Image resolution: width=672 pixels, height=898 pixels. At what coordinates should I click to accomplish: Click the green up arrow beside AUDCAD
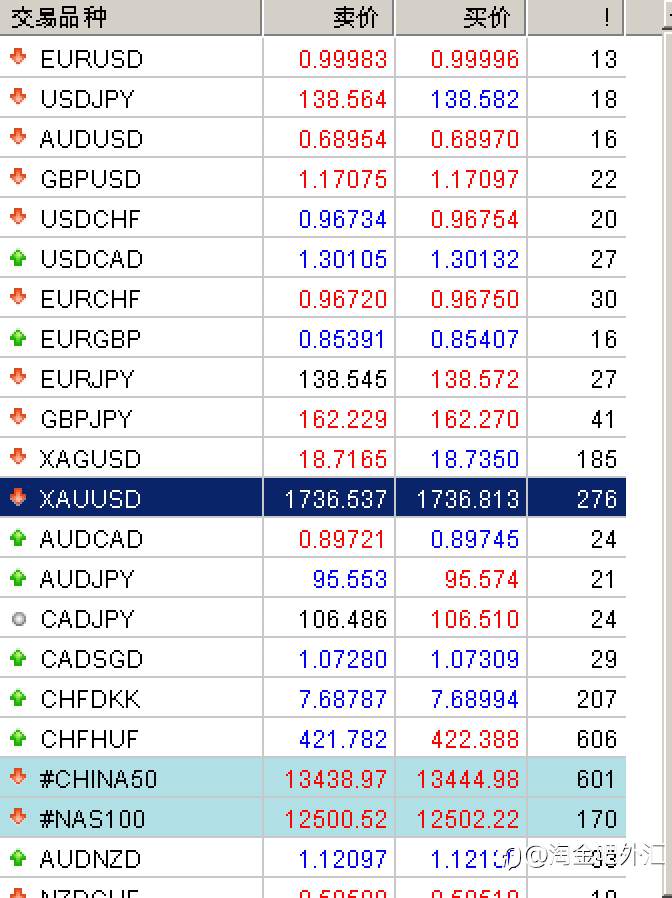tap(18, 538)
